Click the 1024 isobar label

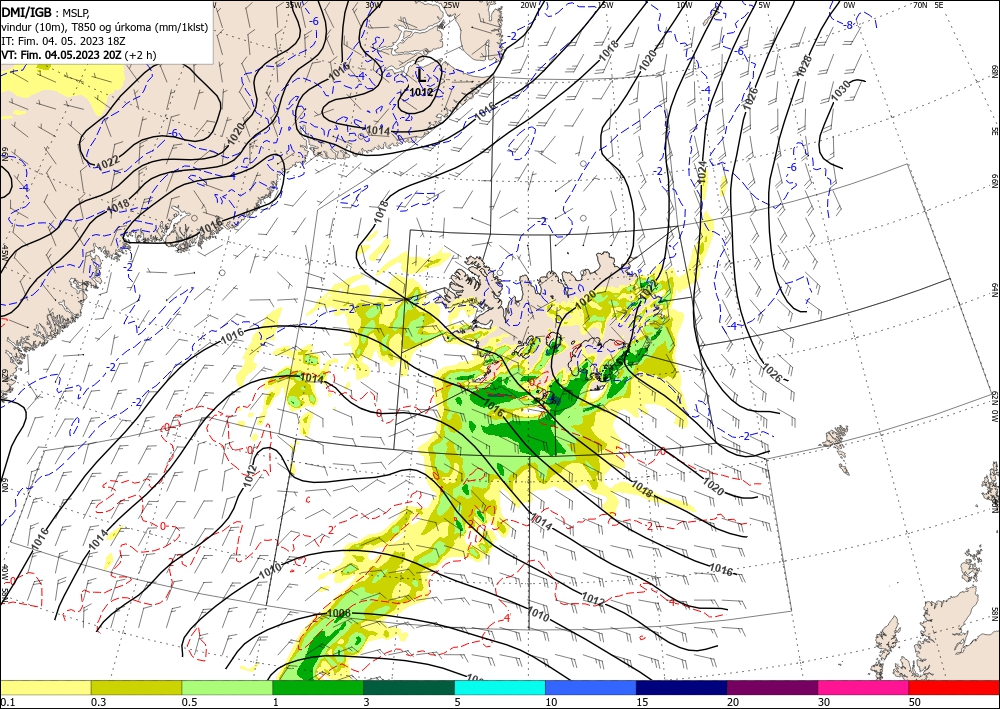coord(702,172)
